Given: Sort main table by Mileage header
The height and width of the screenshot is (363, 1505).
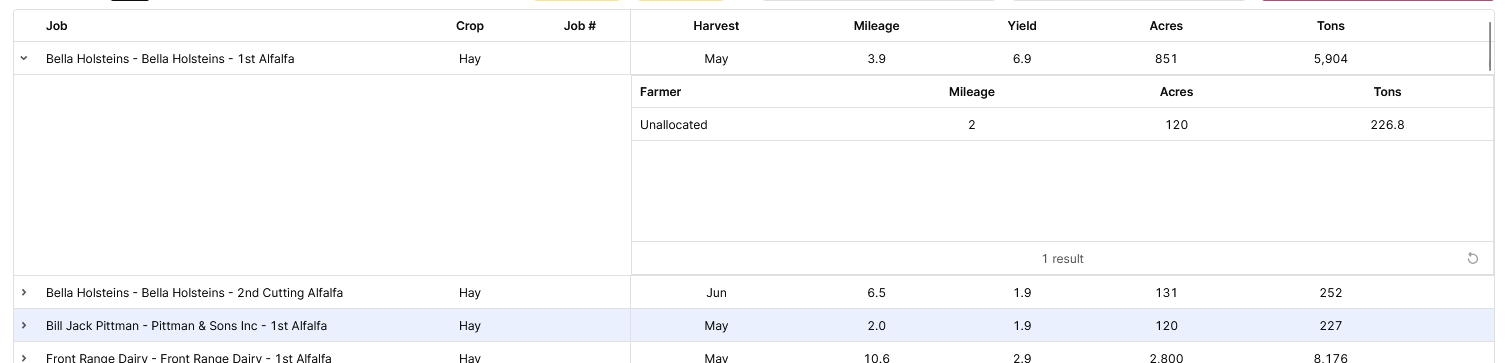Looking at the screenshot, I should [x=876, y=26].
